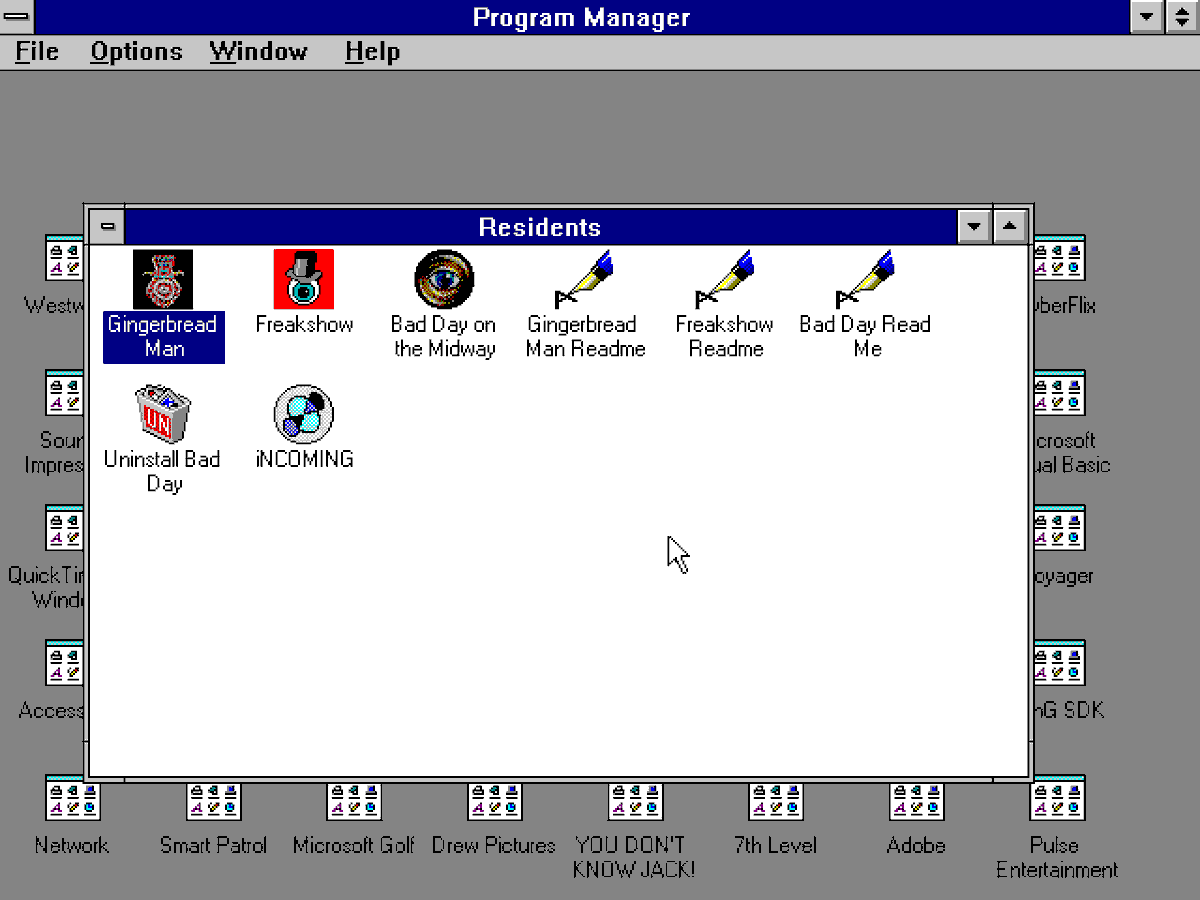Select the Pulse Entertainment group icon
The image size is (1200, 900).
(1057, 799)
